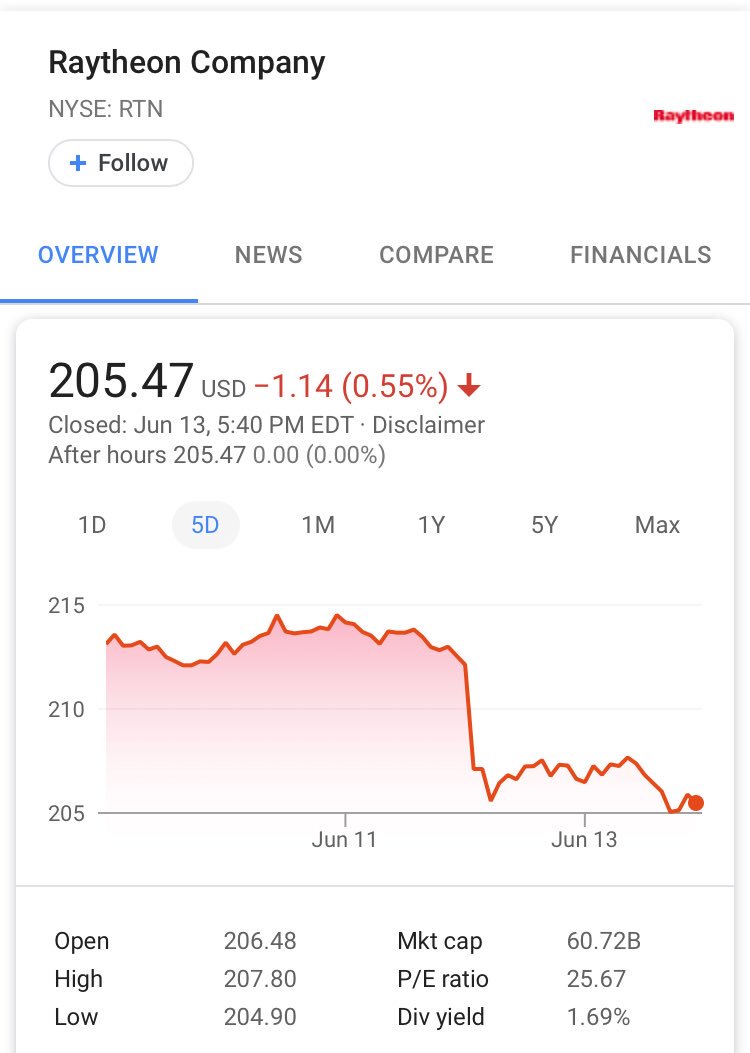
Task: Click the Jun 11 date marker on chart
Action: click(x=344, y=839)
